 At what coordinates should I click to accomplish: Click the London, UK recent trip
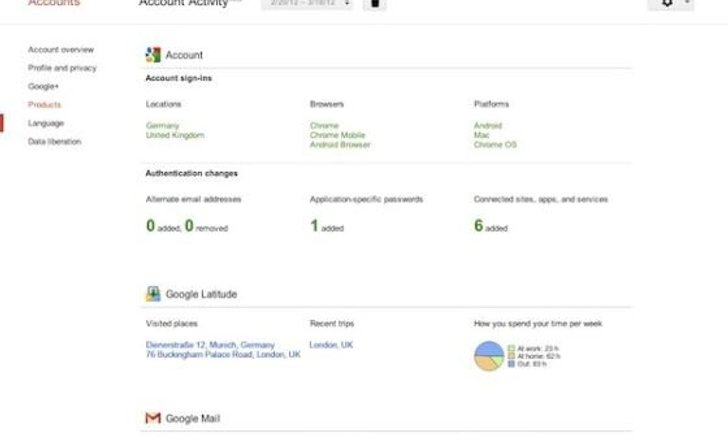click(x=332, y=345)
